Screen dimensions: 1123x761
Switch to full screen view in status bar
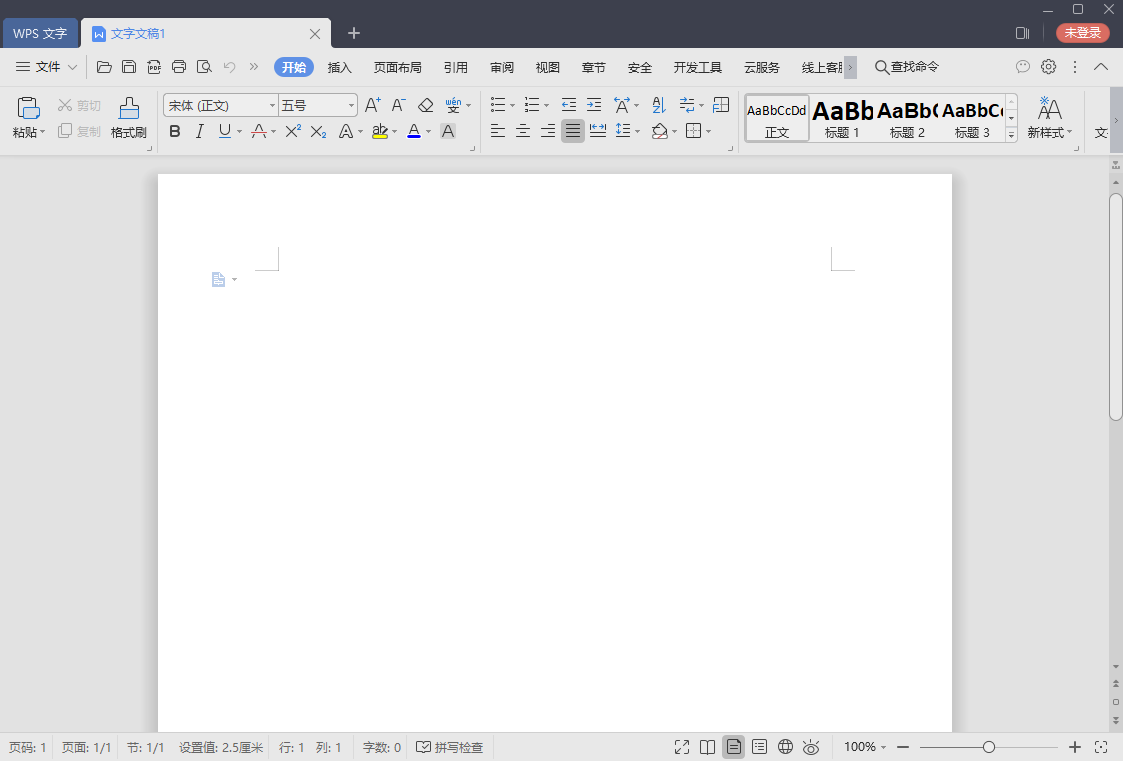tap(682, 747)
